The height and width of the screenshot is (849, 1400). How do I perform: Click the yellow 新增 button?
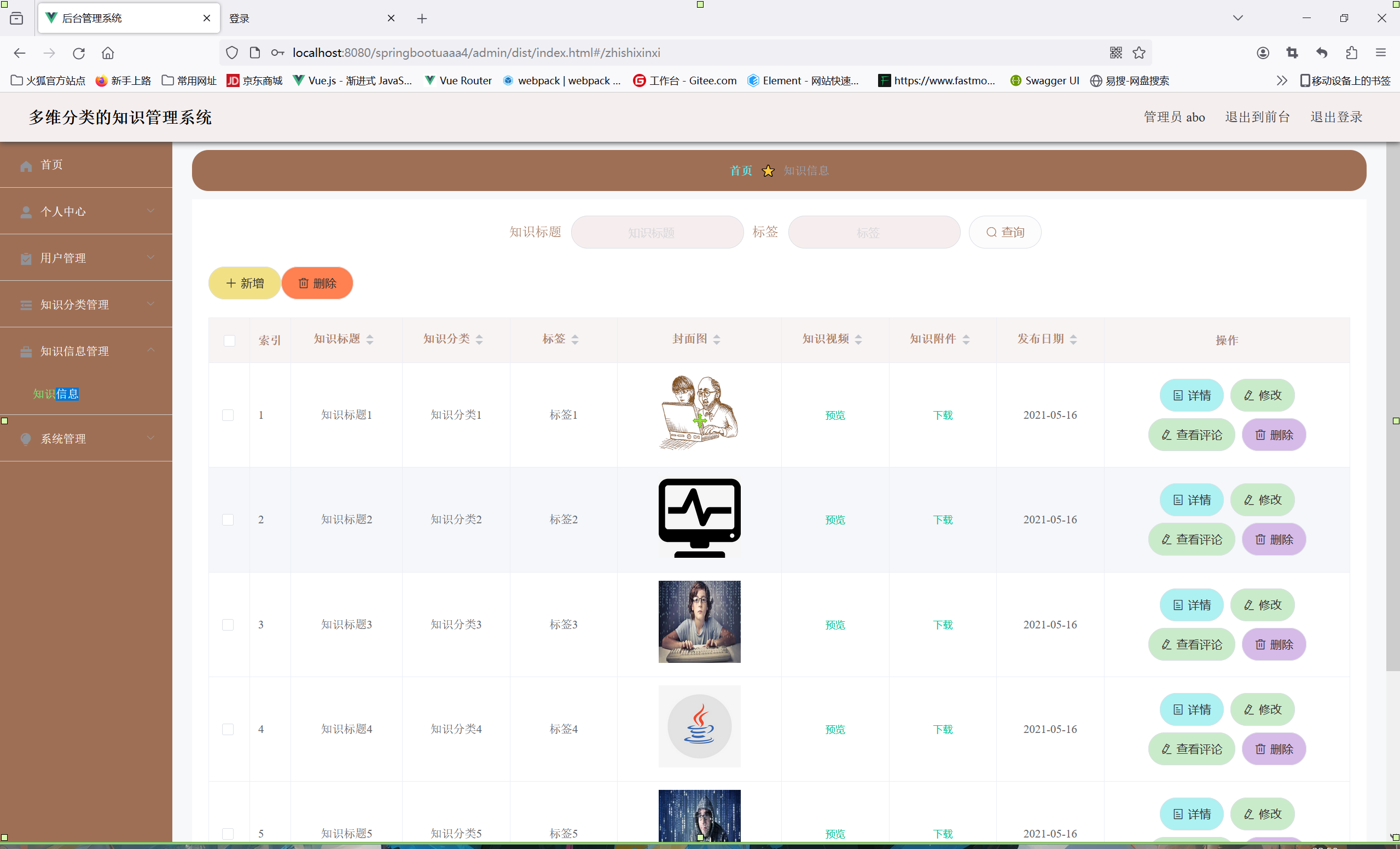245,283
